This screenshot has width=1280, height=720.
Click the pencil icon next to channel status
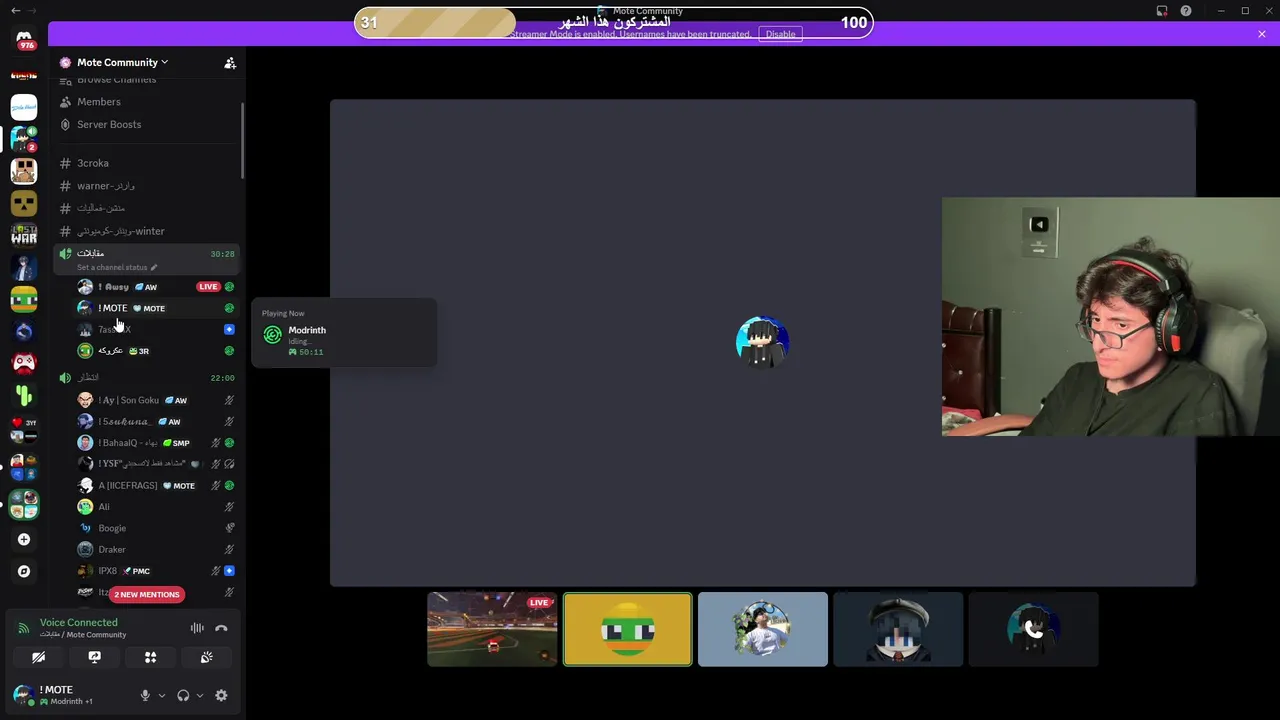coord(154,267)
